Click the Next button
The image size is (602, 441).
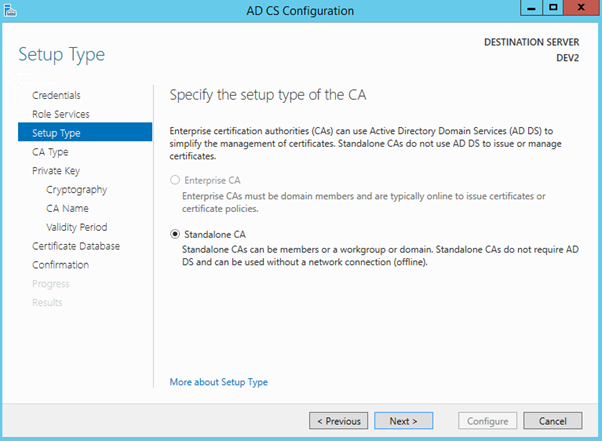pos(404,421)
